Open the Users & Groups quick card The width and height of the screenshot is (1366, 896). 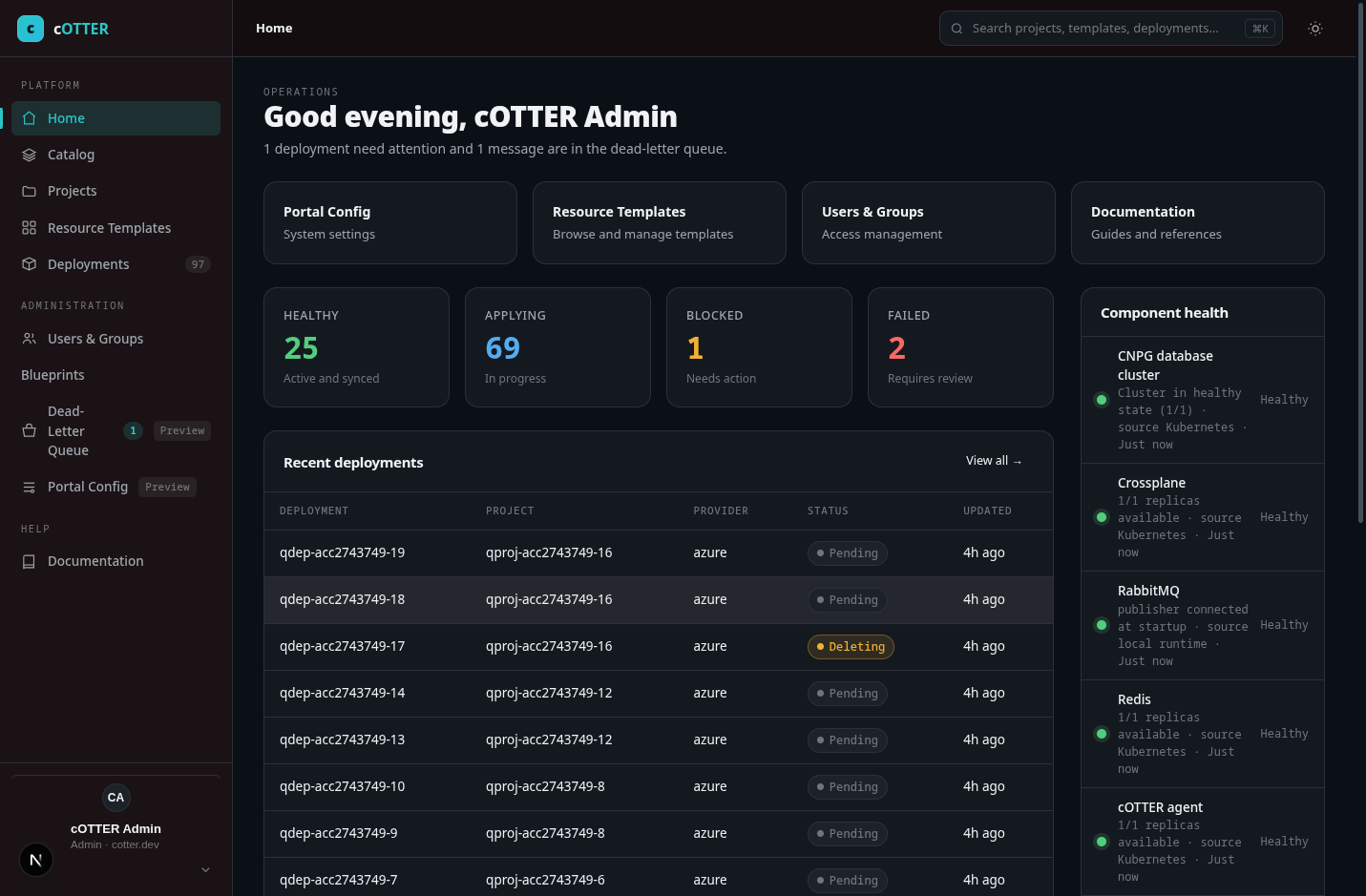[x=929, y=222]
